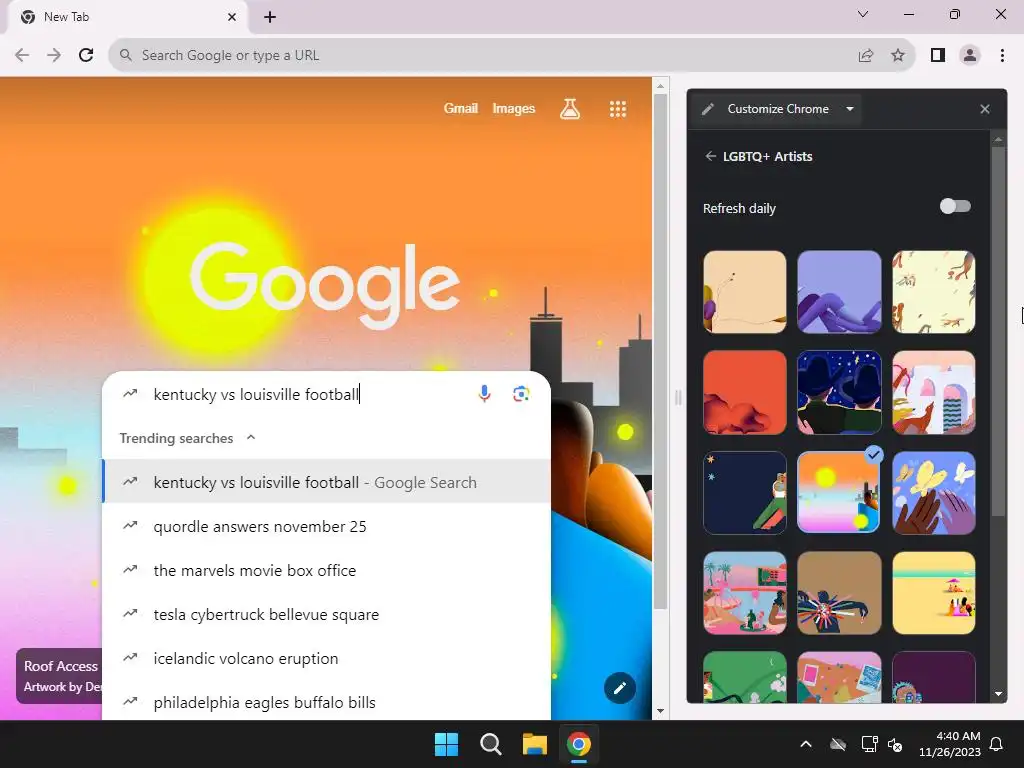Choose the dark navy stars theme
The image size is (1024, 768).
(744, 493)
